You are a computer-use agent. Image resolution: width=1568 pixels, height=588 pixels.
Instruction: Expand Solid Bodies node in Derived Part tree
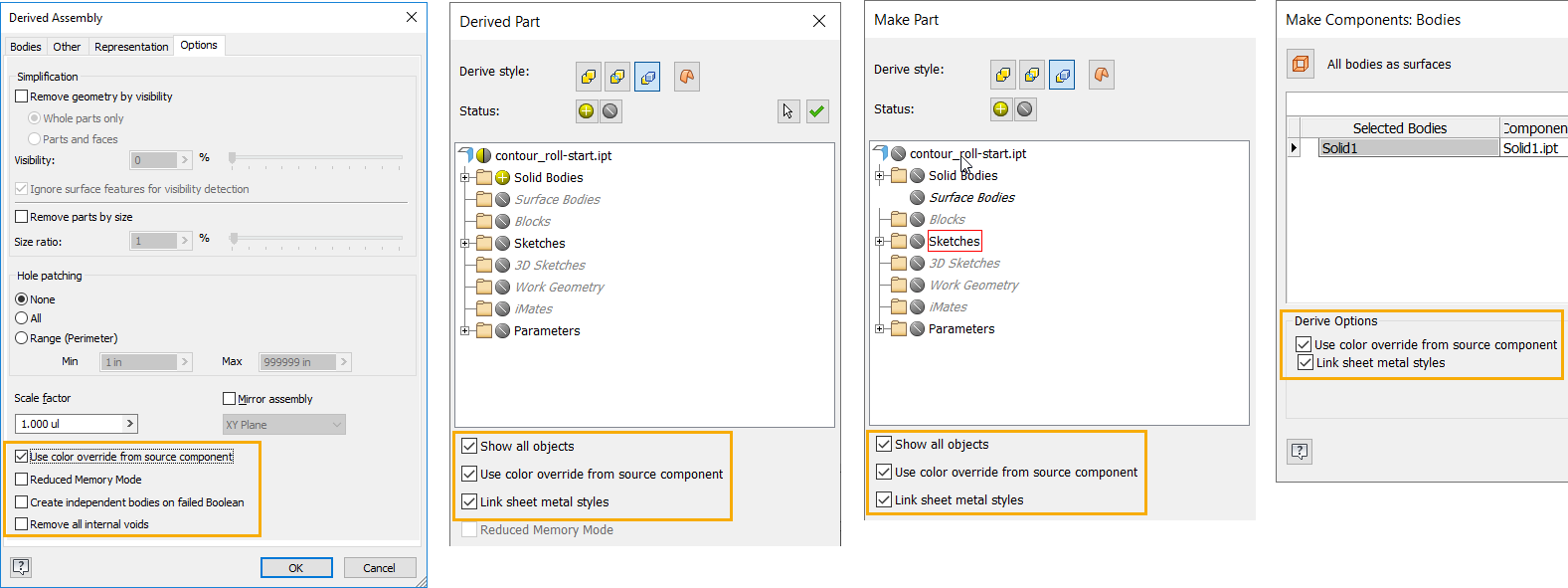[464, 178]
